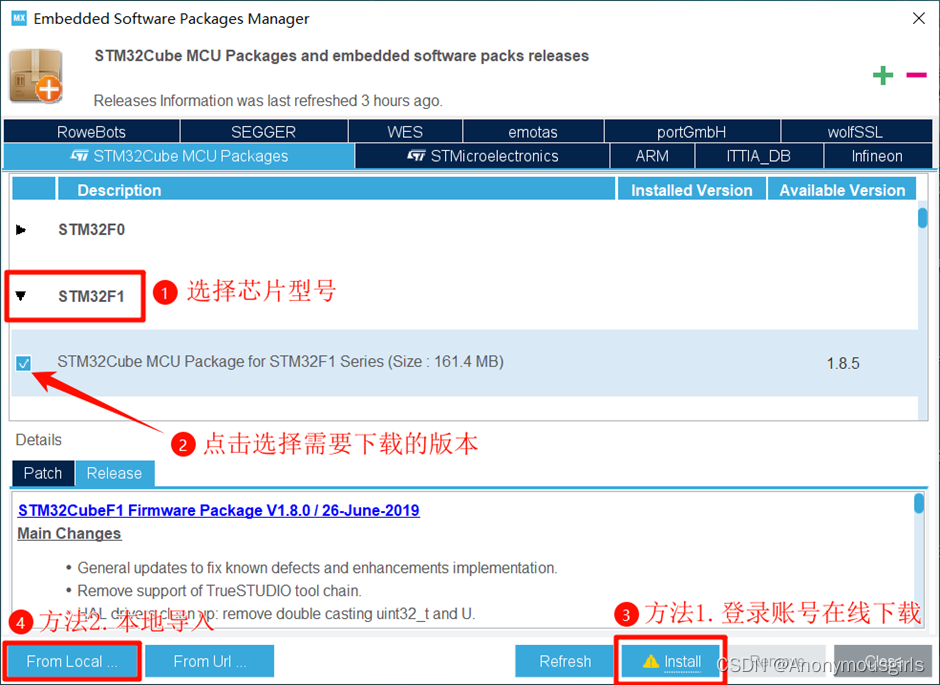
Task: Open the STM32CubeF1 Firmware Package V1.8.0 link
Action: click(x=219, y=511)
